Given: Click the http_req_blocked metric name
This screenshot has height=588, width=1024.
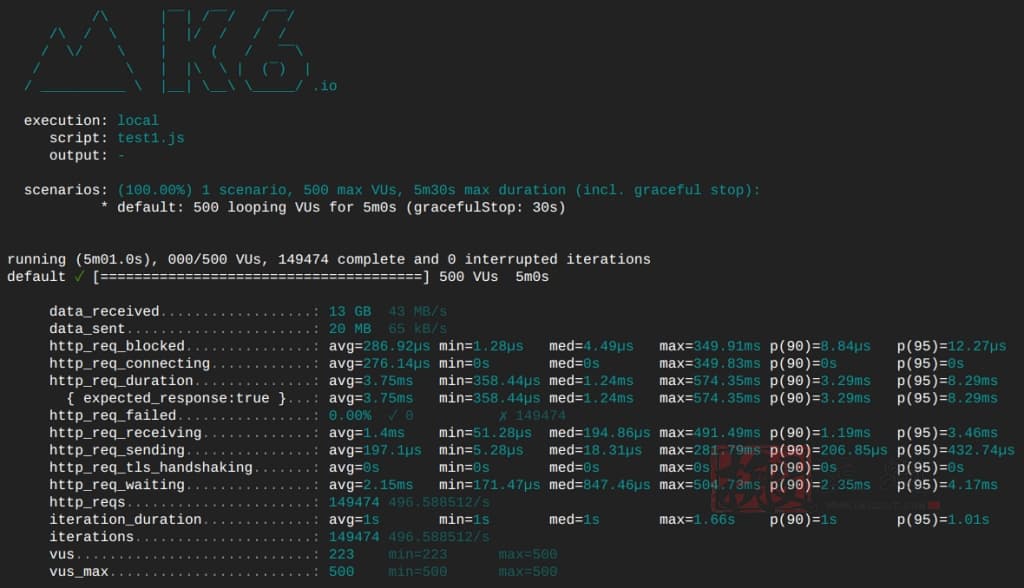Looking at the screenshot, I should (x=117, y=346).
